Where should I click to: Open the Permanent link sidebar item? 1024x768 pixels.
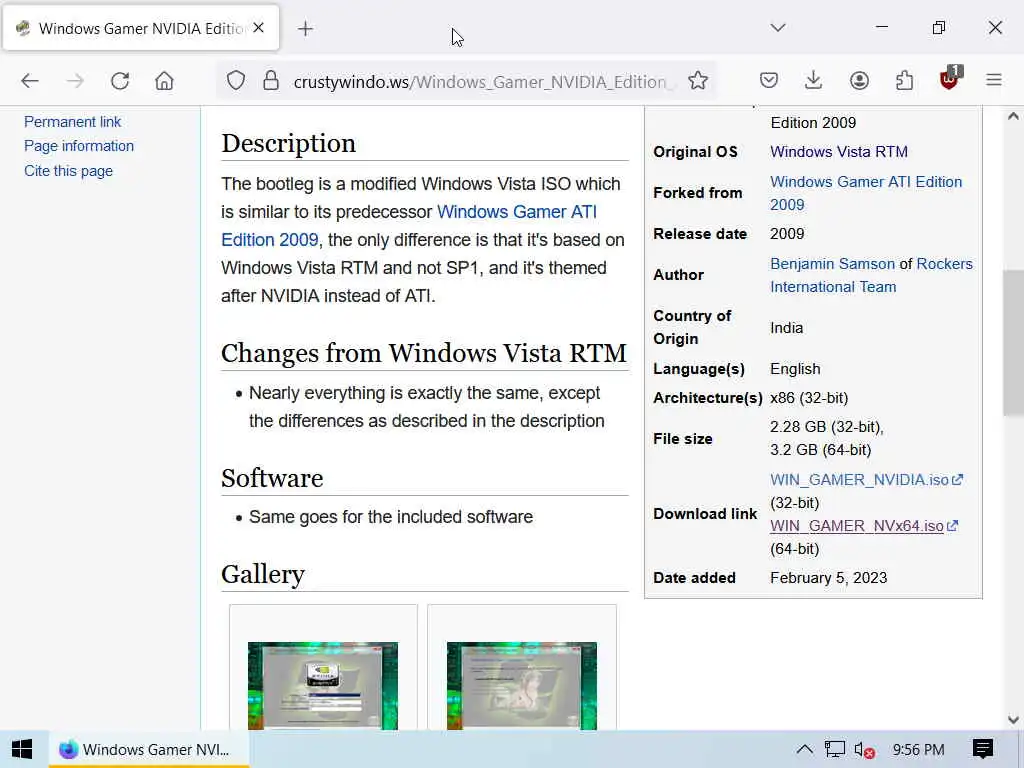point(72,121)
